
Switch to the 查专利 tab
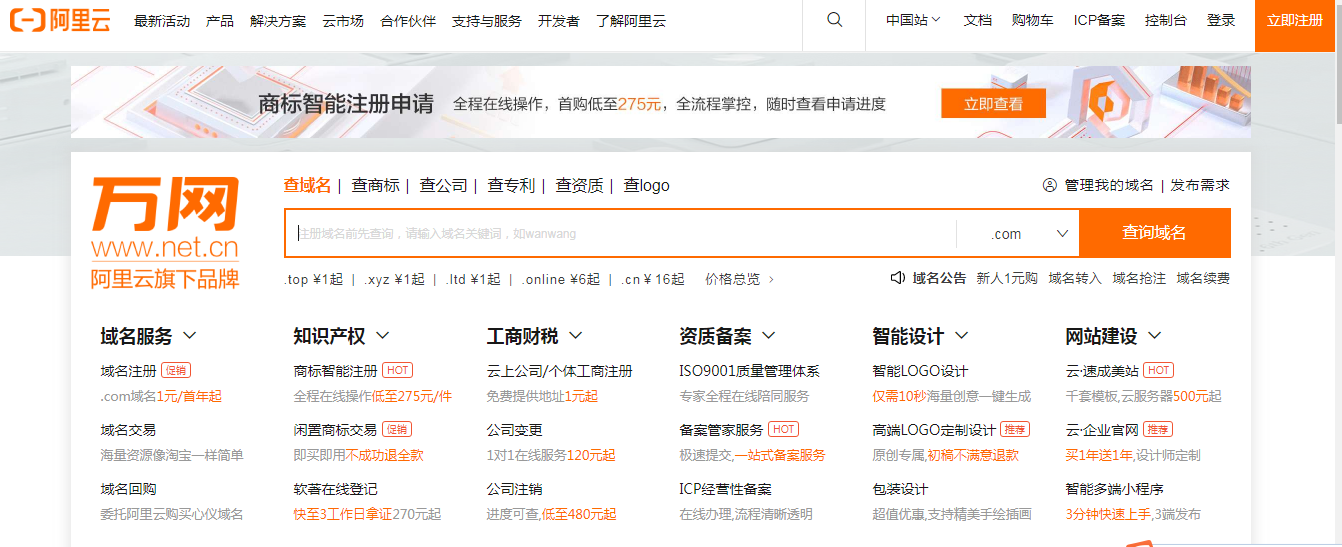tap(511, 185)
